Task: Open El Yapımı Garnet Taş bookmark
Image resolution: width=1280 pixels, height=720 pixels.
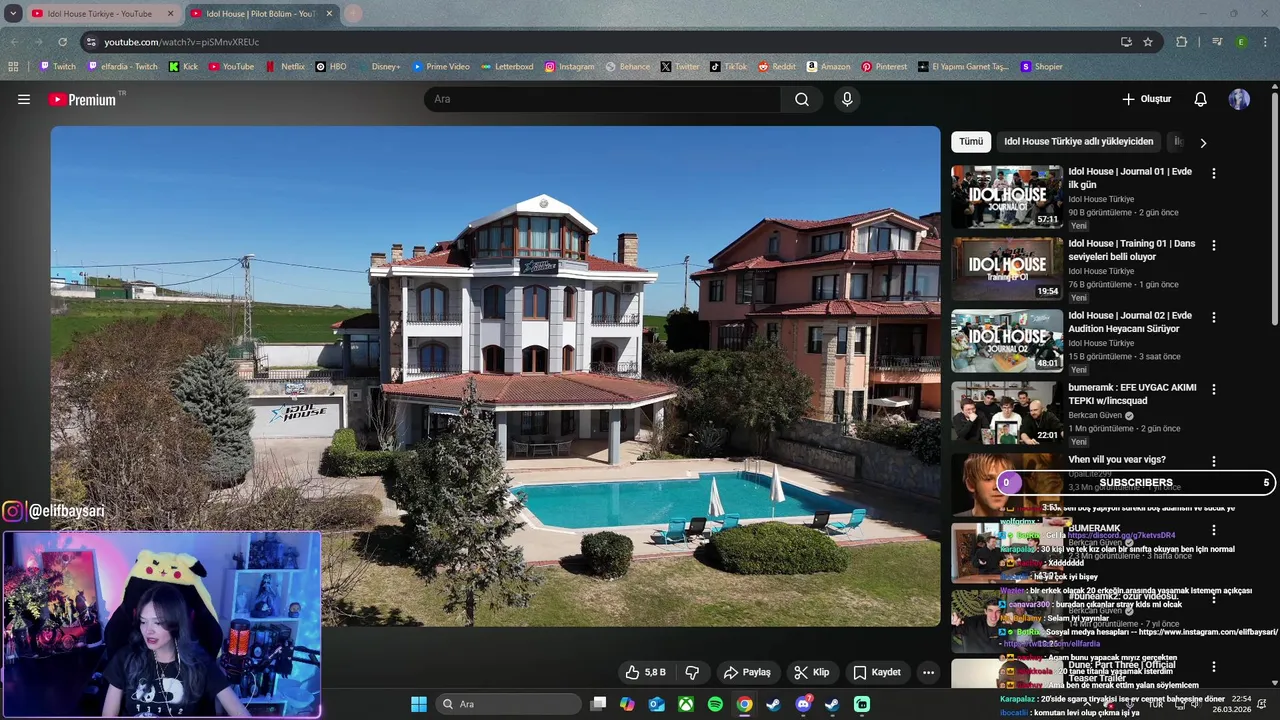Action: [962, 67]
